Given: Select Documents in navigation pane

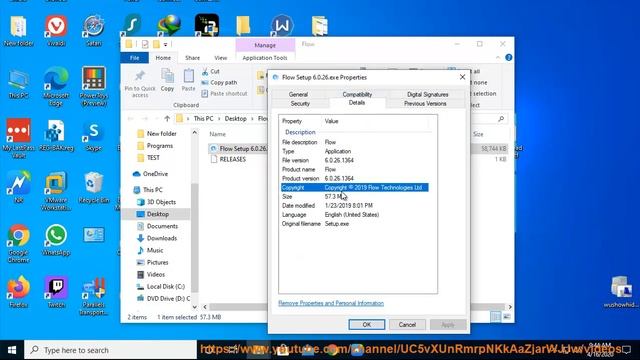Looking at the screenshot, I should tap(158, 226).
